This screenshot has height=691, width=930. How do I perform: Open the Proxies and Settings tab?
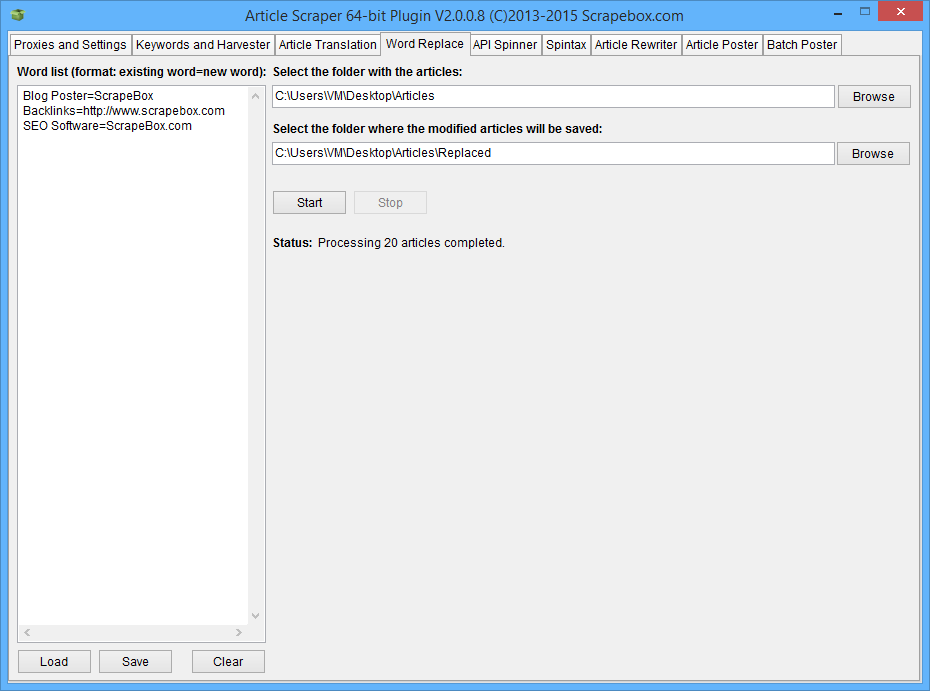tap(70, 45)
